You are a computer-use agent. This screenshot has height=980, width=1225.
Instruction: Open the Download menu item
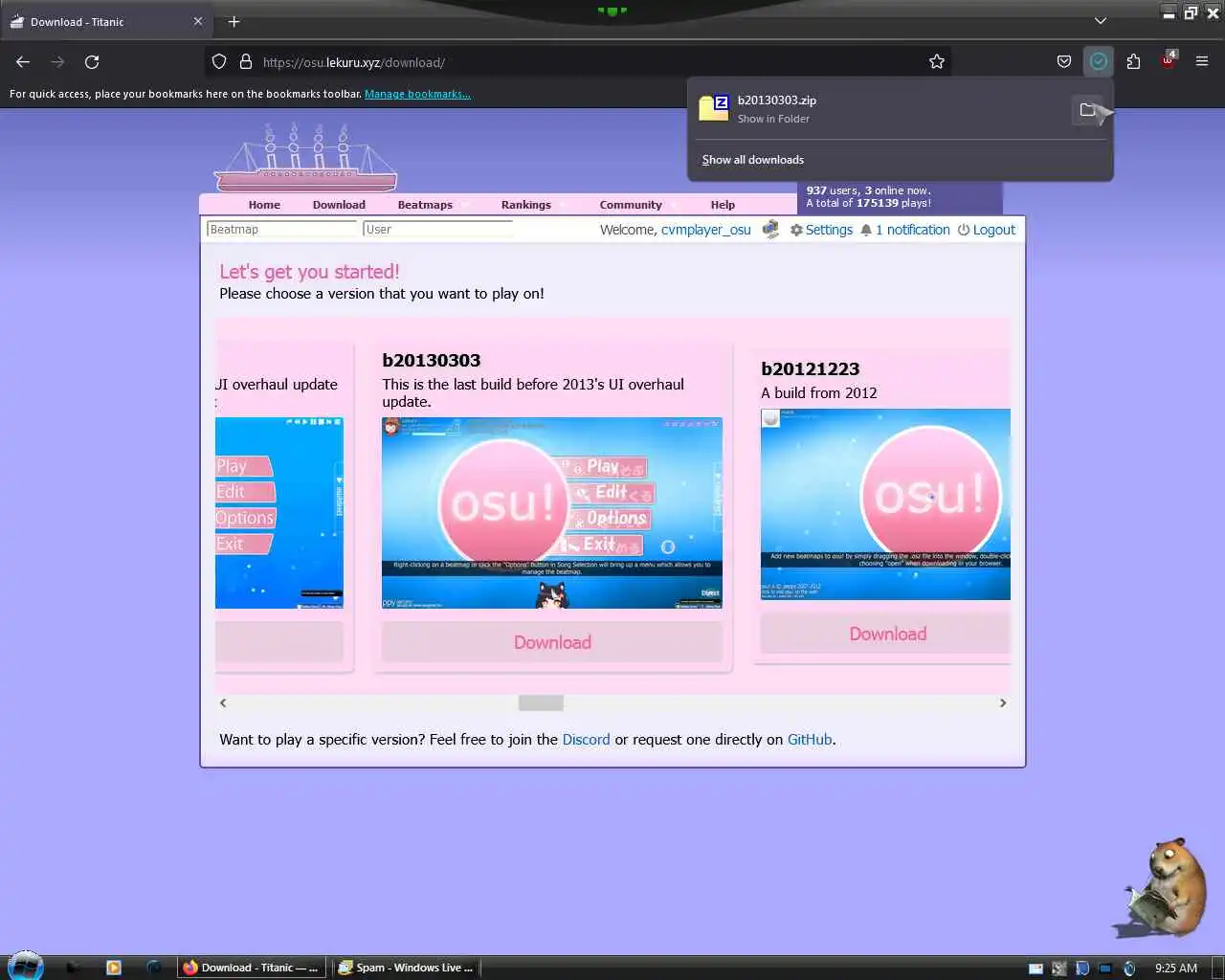click(x=339, y=205)
